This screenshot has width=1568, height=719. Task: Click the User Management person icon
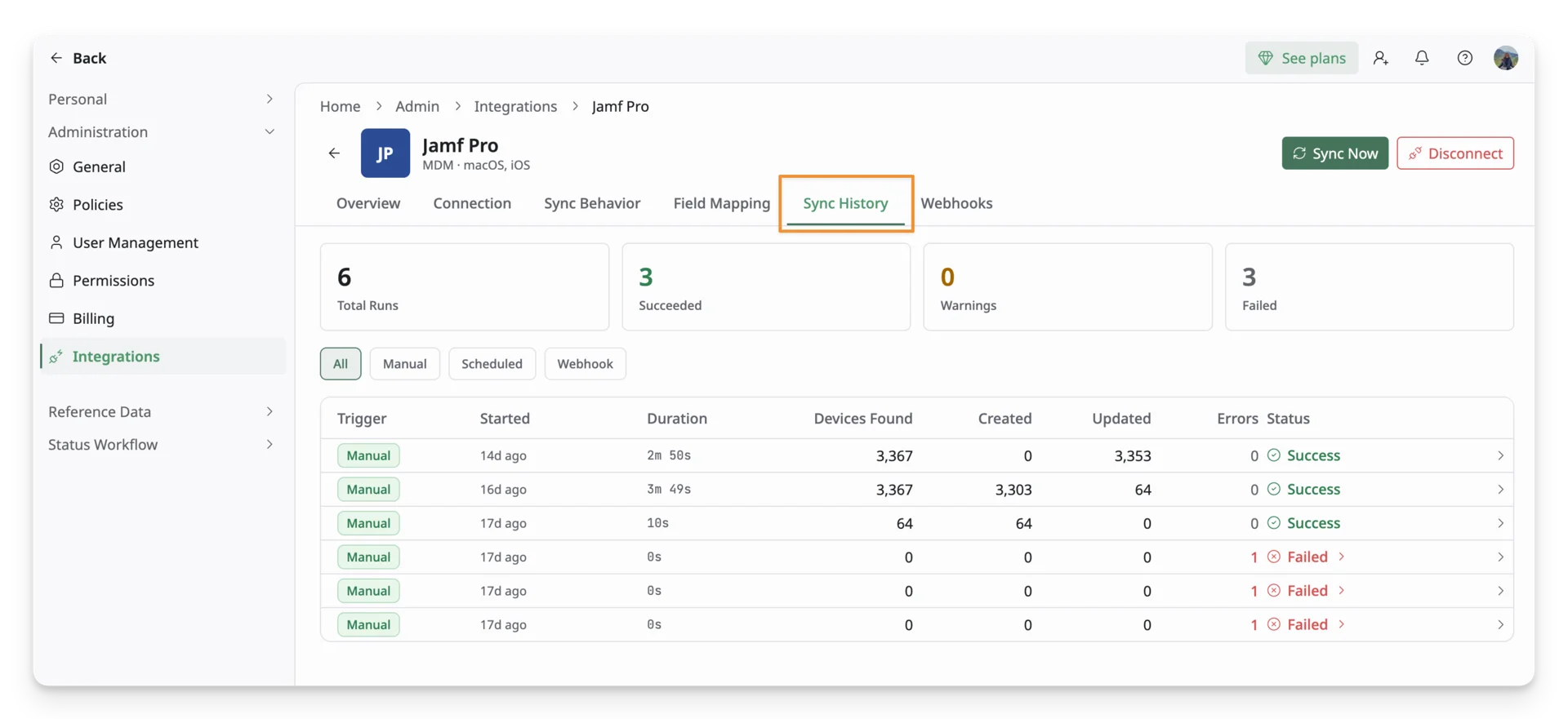pos(56,242)
